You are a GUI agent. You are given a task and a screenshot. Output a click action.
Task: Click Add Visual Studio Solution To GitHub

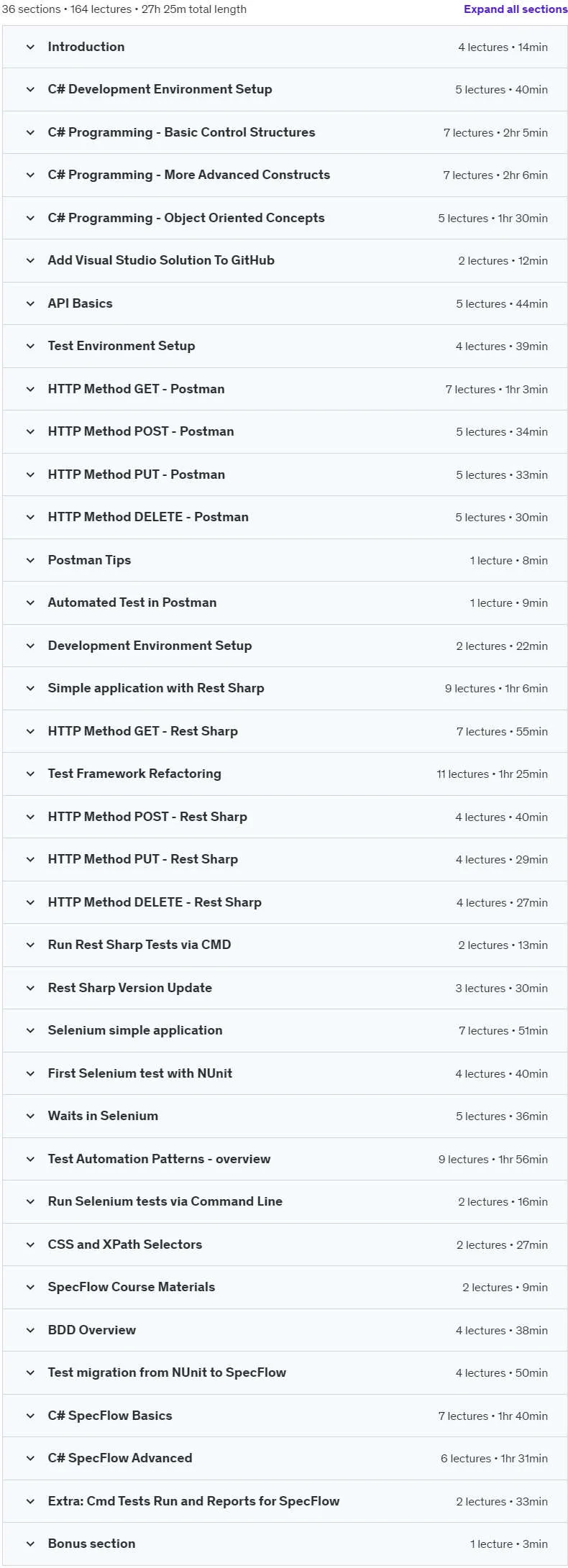[161, 260]
